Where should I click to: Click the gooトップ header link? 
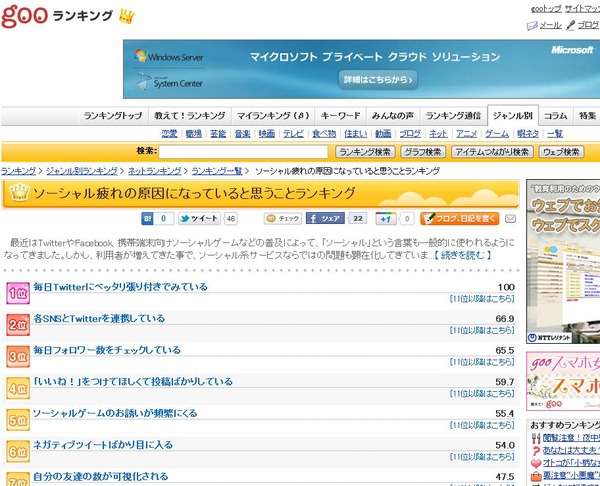pyautogui.click(x=546, y=8)
